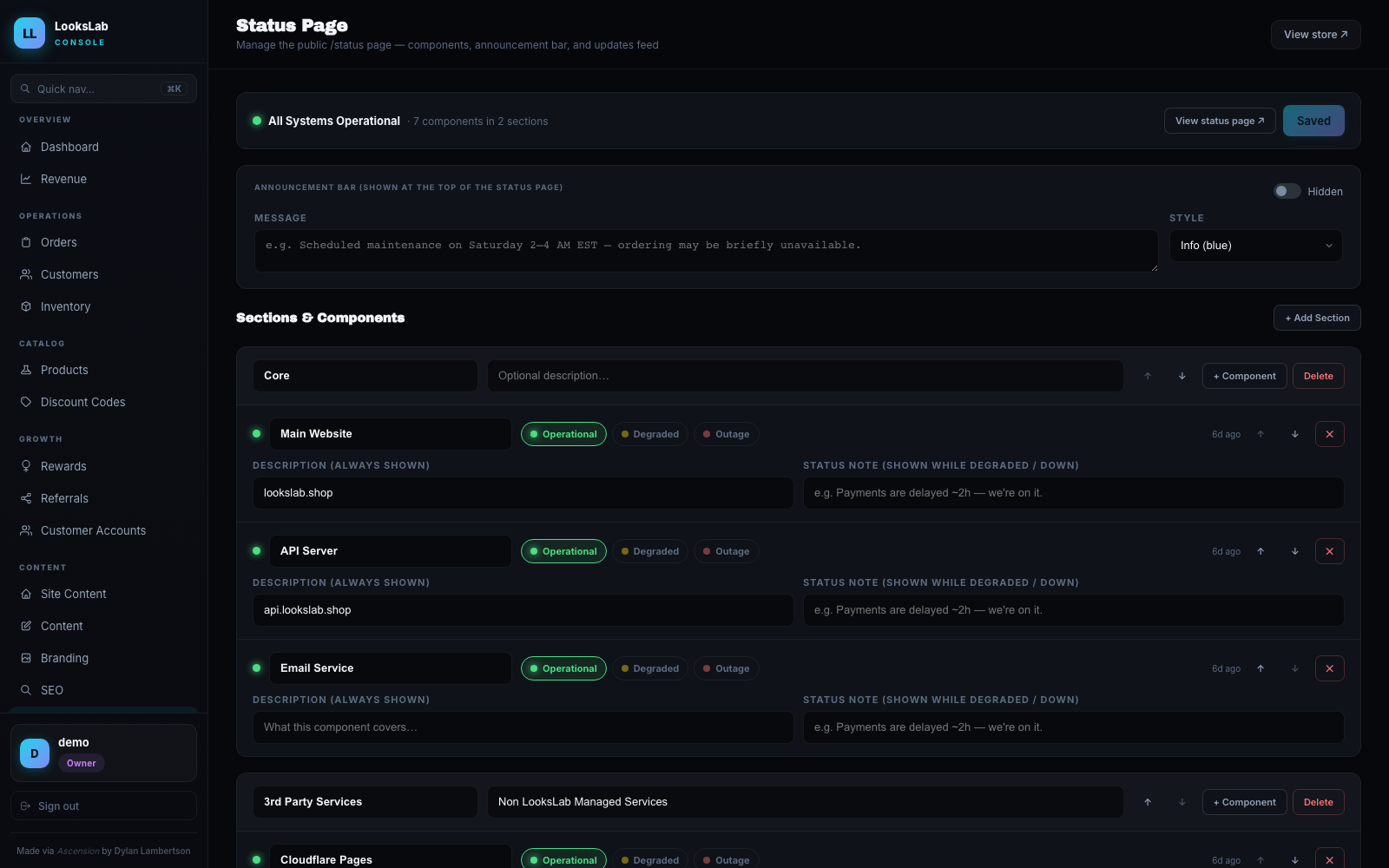The image size is (1389, 868).
Task: Open the Style dropdown Info (blue)
Action: click(1255, 246)
